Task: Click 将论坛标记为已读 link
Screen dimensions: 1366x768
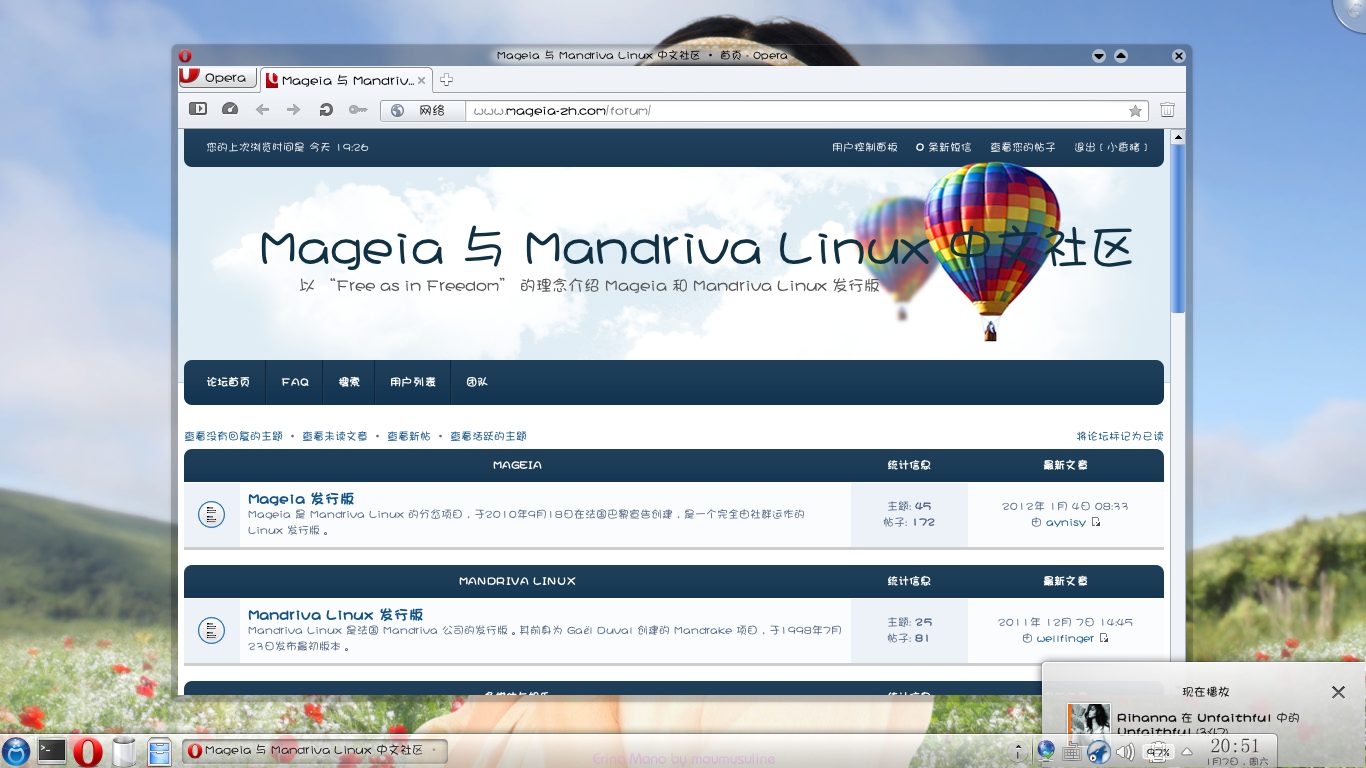Action: [x=1120, y=436]
